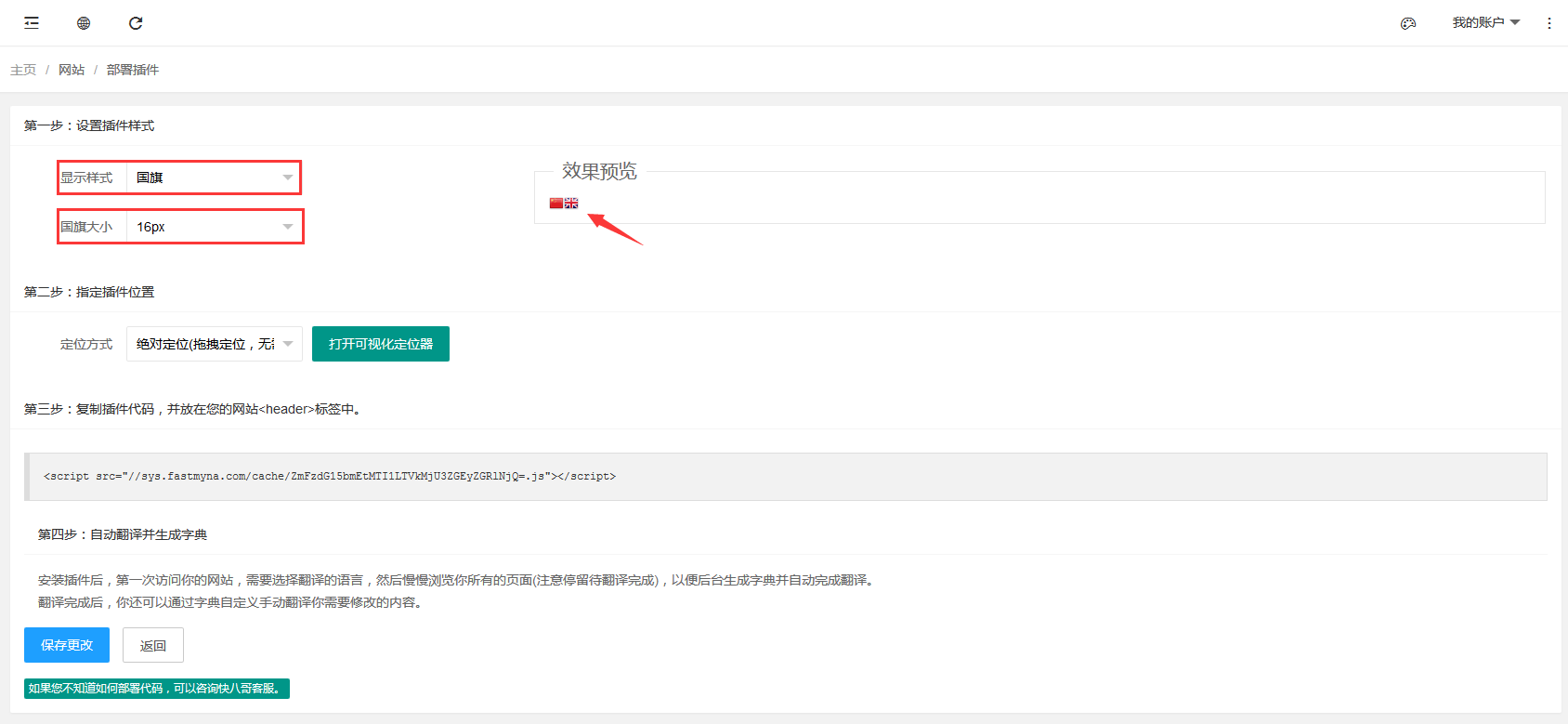
Task: Open the 显示样式 dropdown showing 国旗
Action: click(x=214, y=178)
